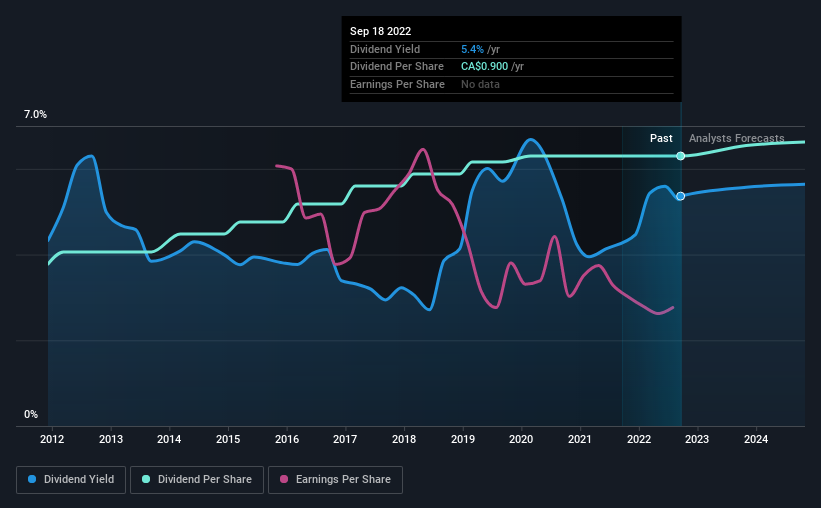Click the blue Dividend Yield legend dot
The height and width of the screenshot is (508, 821).
[x=32, y=479]
